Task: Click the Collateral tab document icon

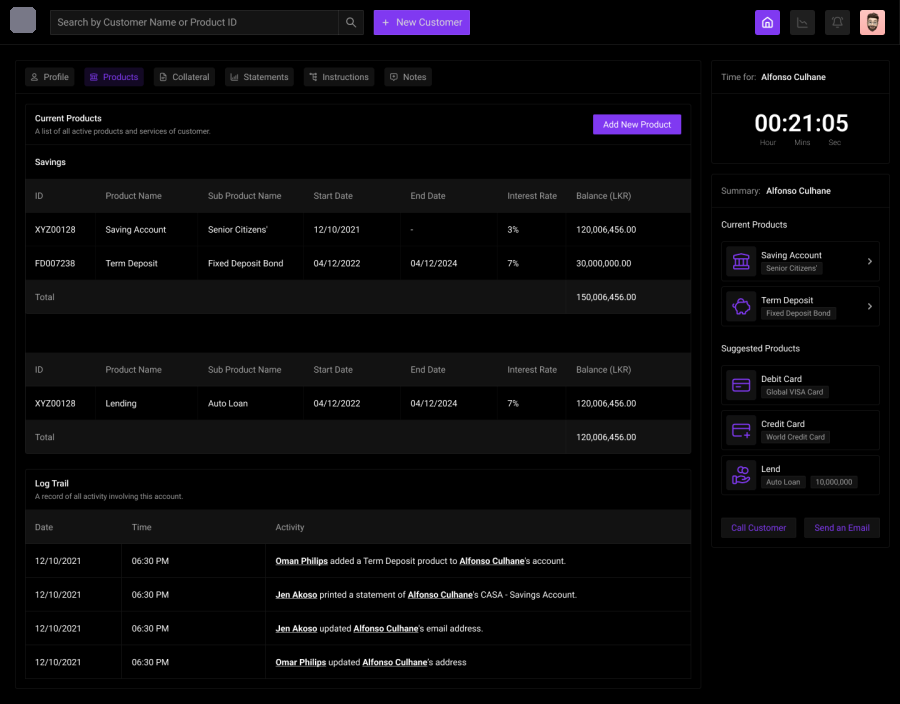Action: pos(163,77)
